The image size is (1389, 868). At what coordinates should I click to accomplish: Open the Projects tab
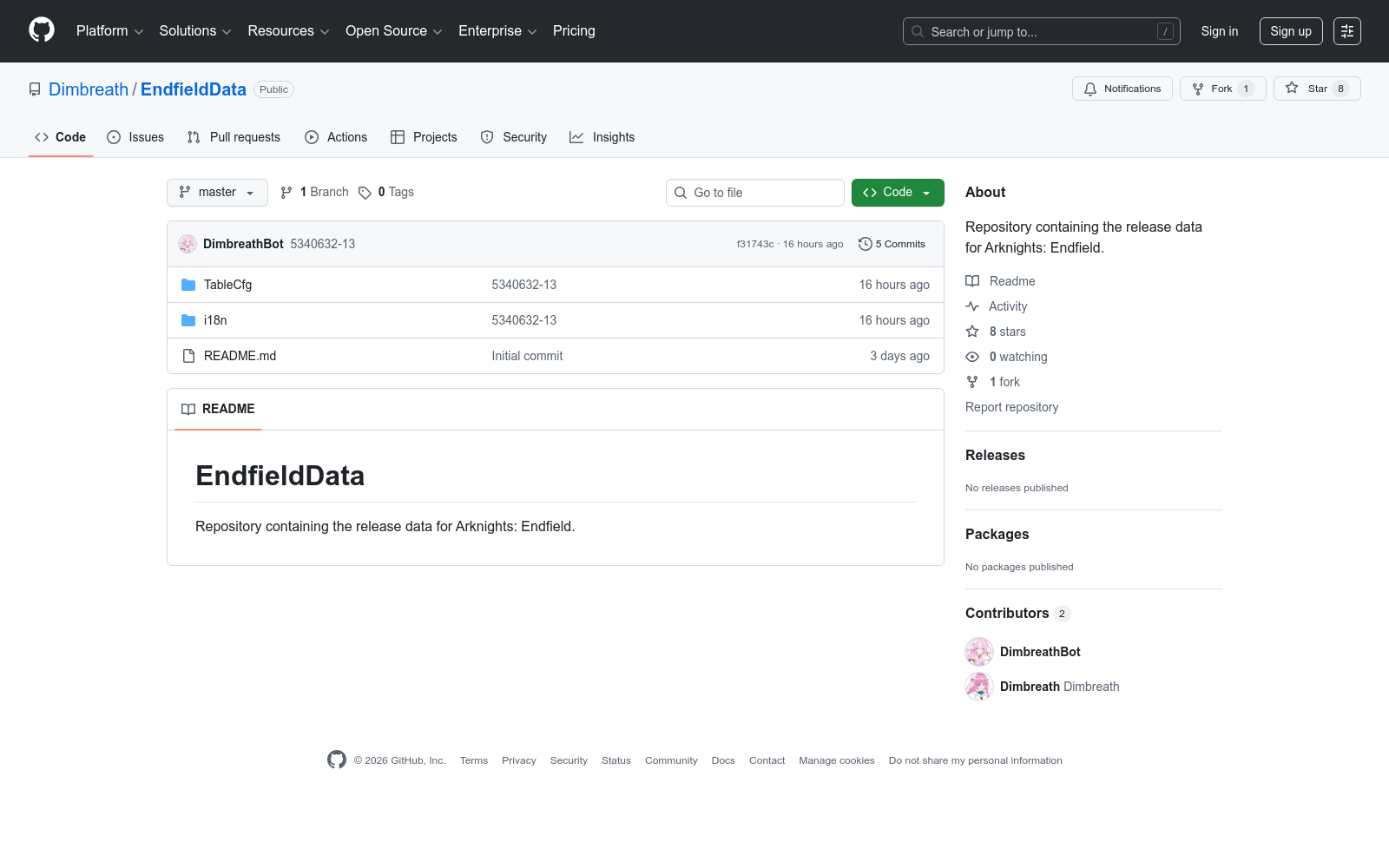(424, 137)
